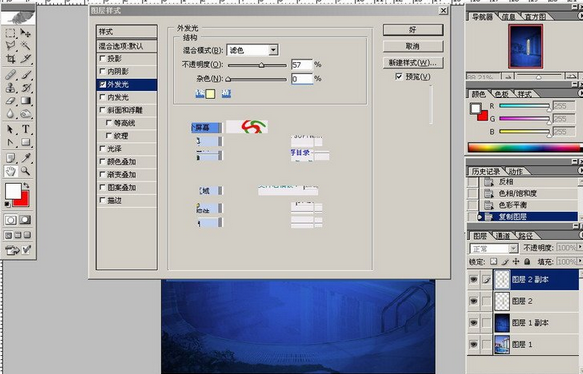Select the Type tool in toolbox
This screenshot has width=583, height=374.
[x=25, y=129]
